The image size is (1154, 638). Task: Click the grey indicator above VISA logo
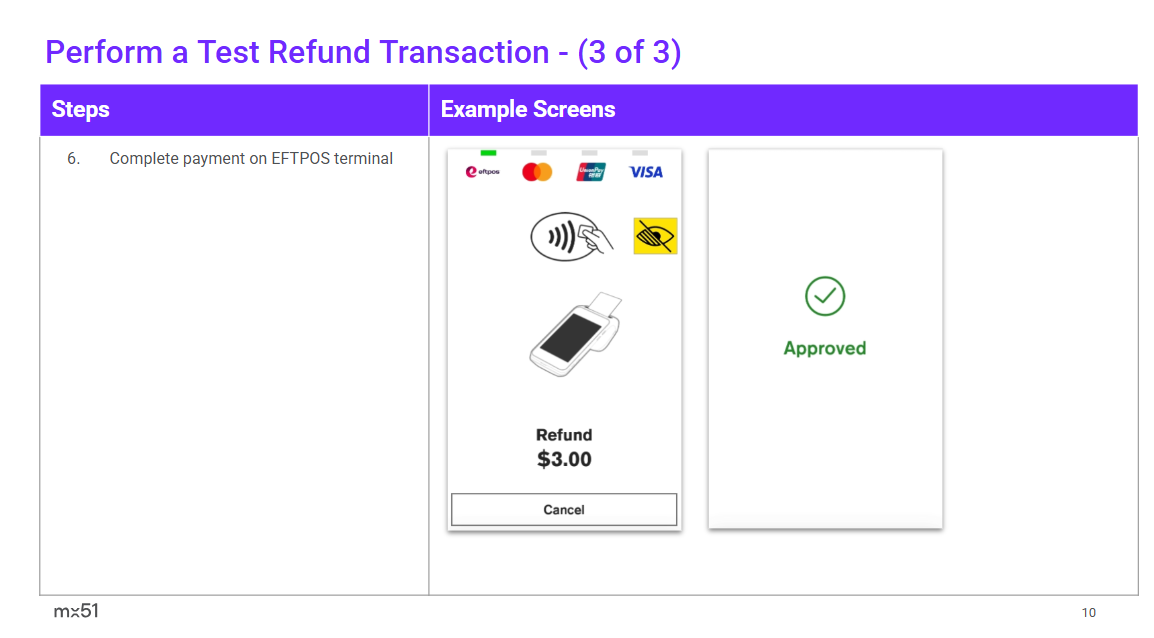(641, 153)
